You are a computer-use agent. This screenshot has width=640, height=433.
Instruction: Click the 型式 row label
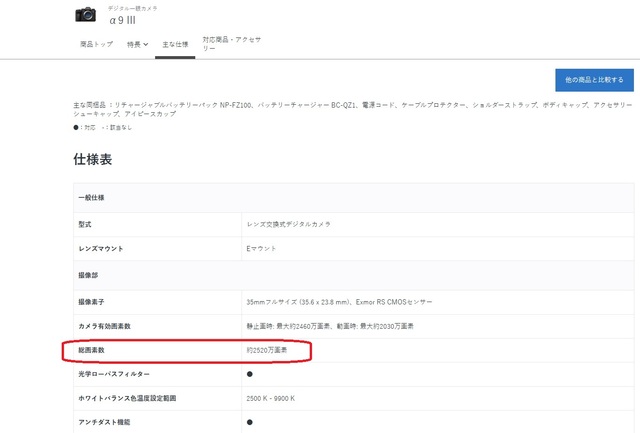(x=85, y=223)
